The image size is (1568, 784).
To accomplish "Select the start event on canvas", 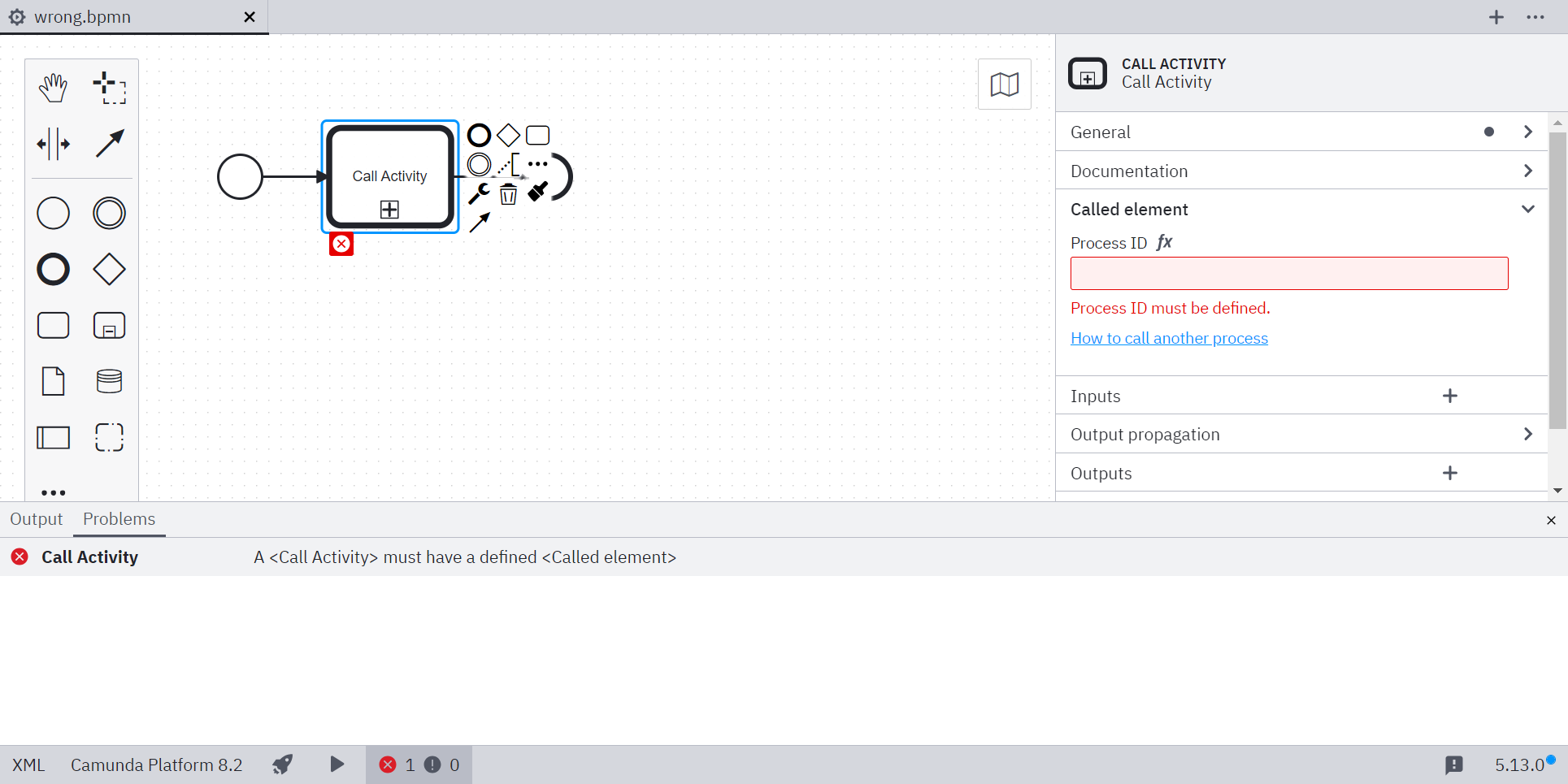I will click(240, 176).
